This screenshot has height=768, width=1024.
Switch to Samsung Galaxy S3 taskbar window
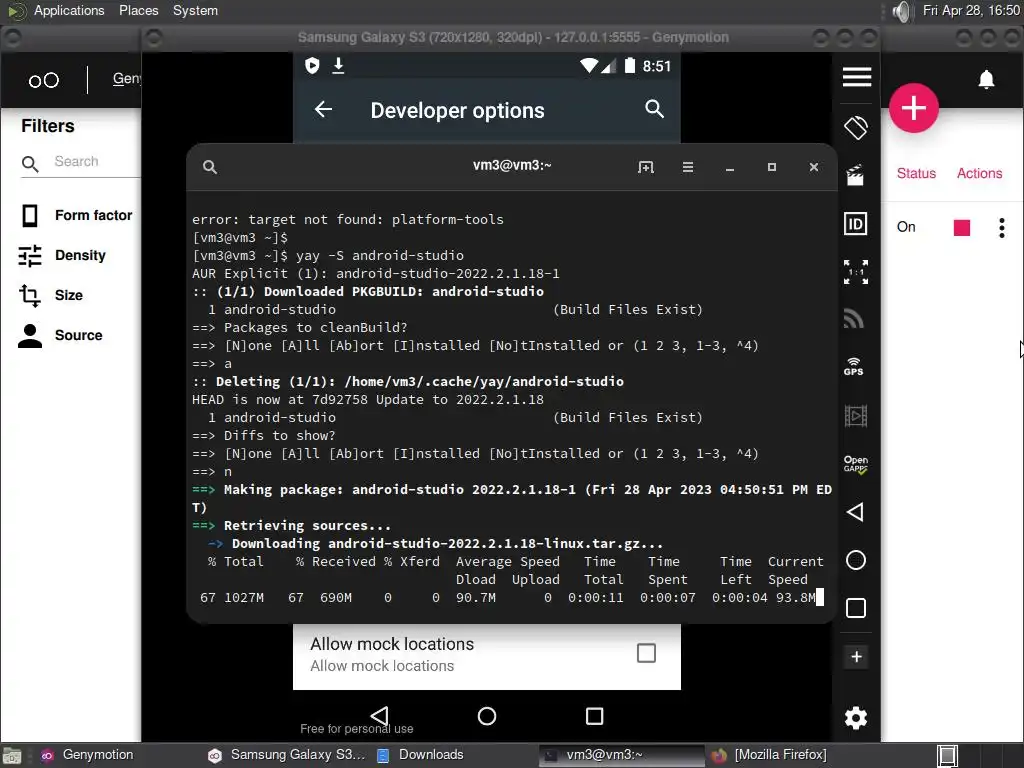[286, 755]
